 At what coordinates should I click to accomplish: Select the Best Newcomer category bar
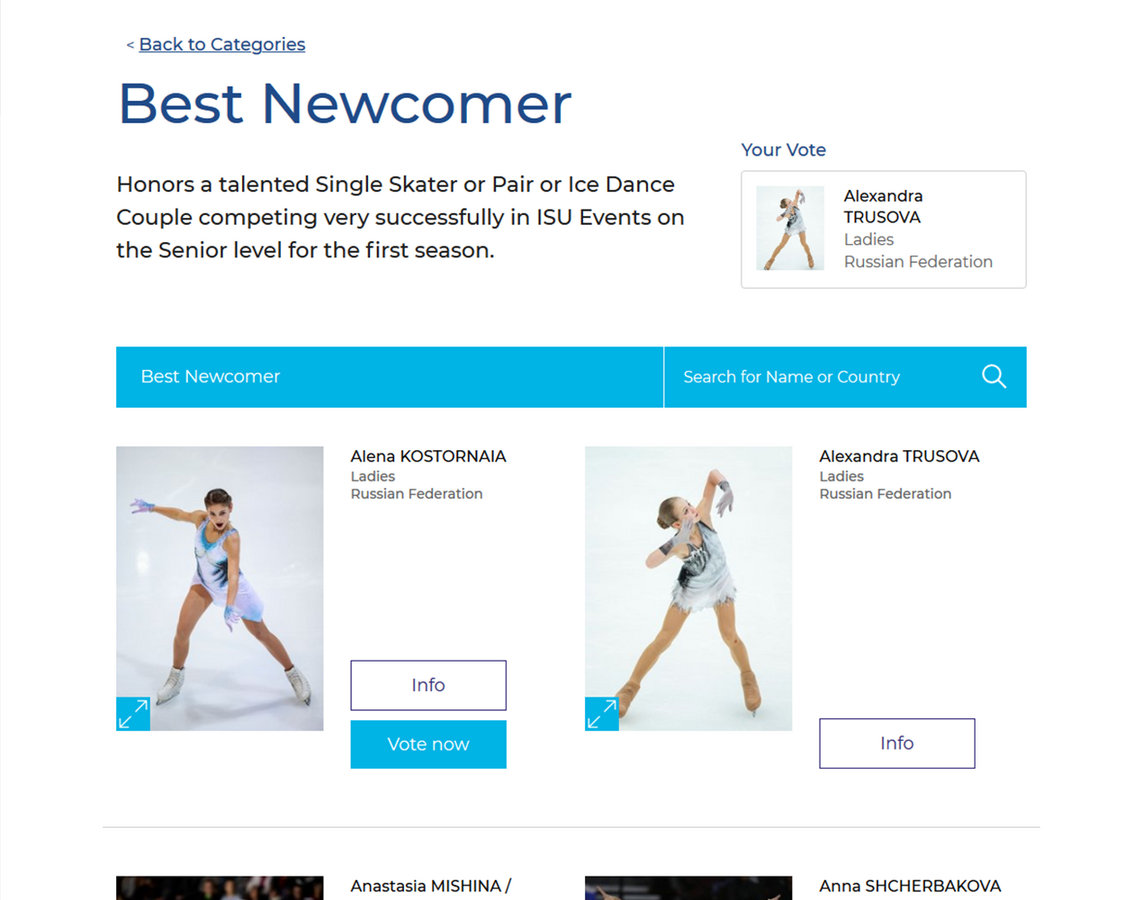(390, 377)
